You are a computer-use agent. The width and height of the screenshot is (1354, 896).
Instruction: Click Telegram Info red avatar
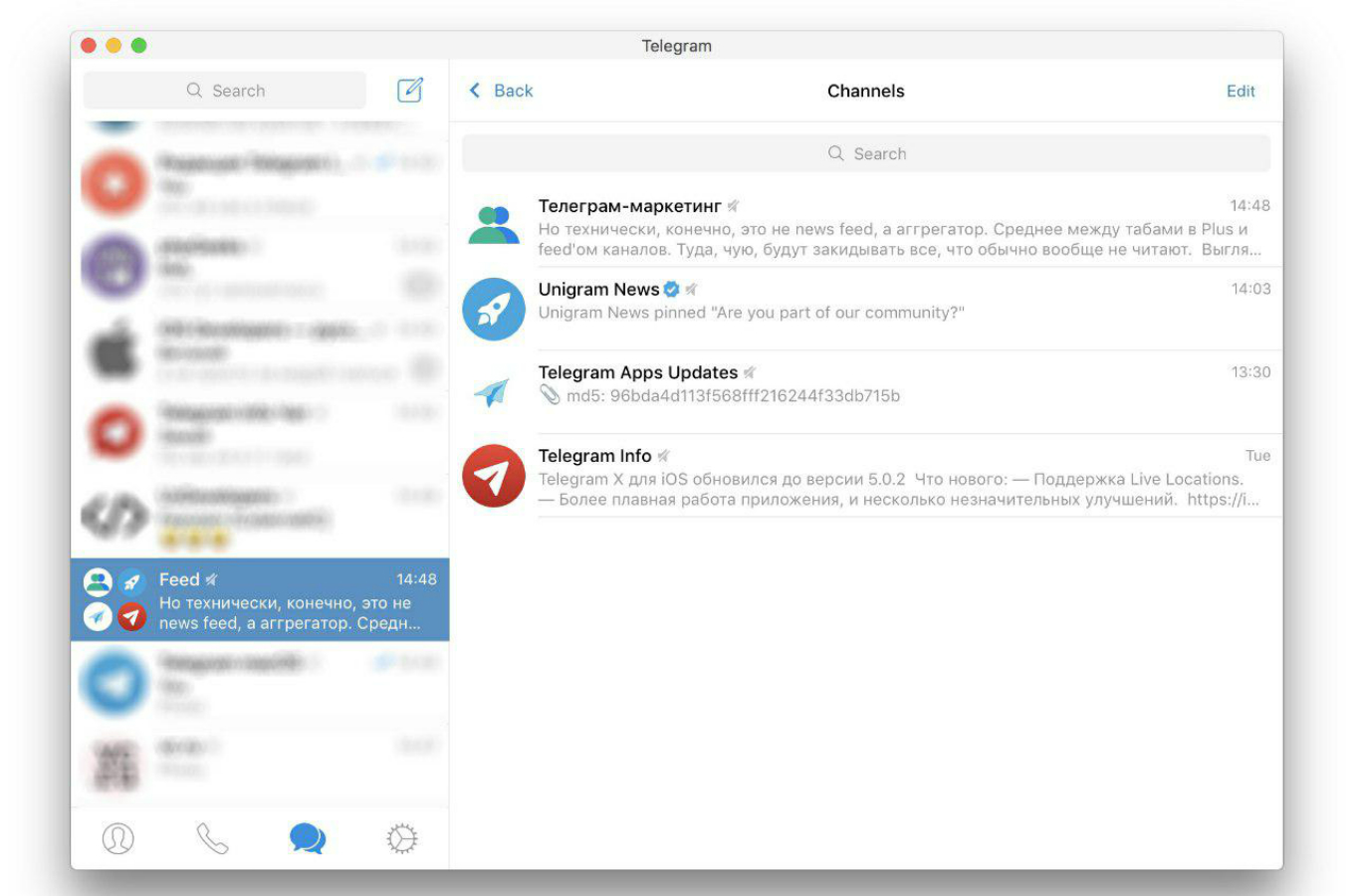[494, 476]
